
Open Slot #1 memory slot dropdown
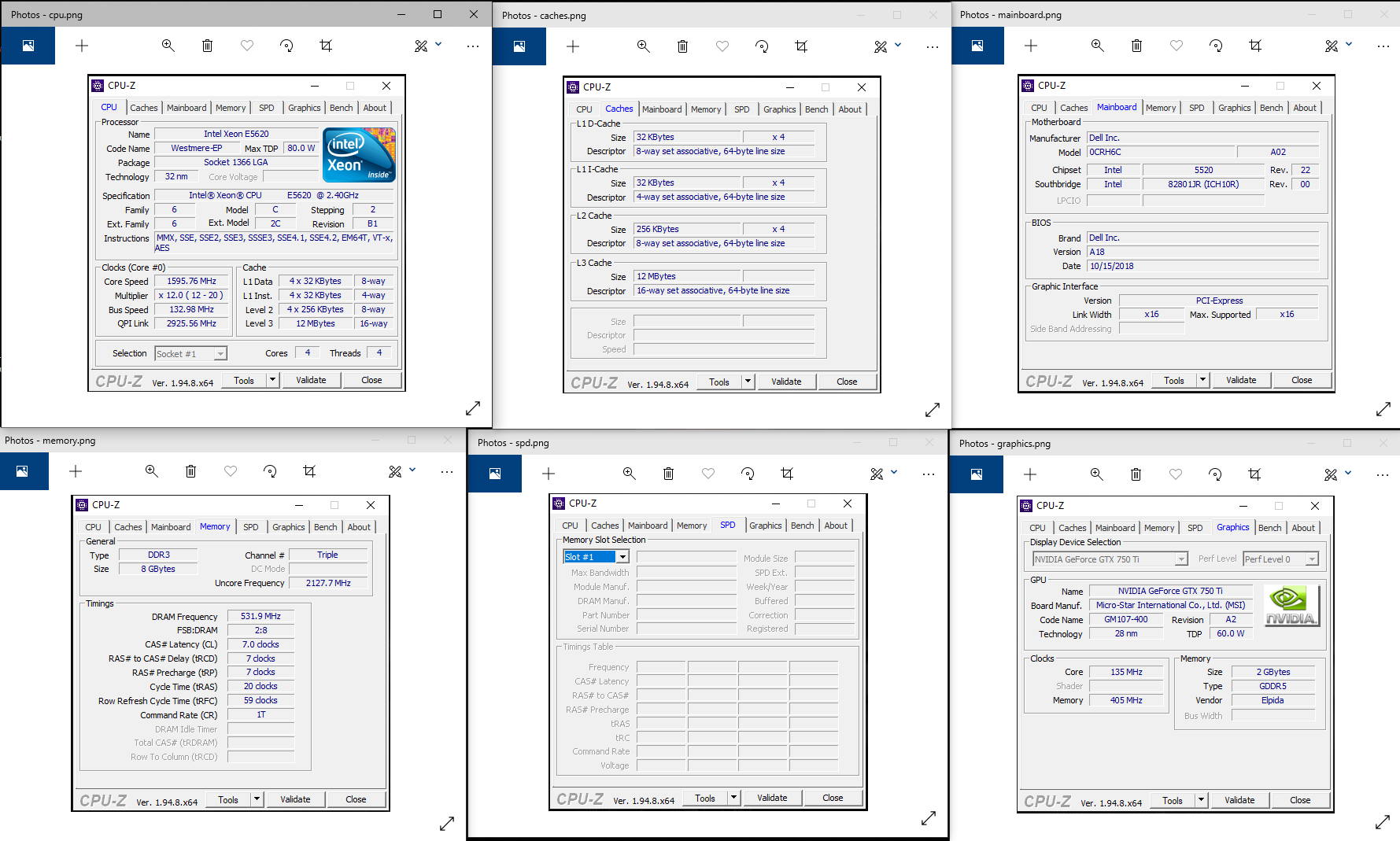[x=622, y=557]
